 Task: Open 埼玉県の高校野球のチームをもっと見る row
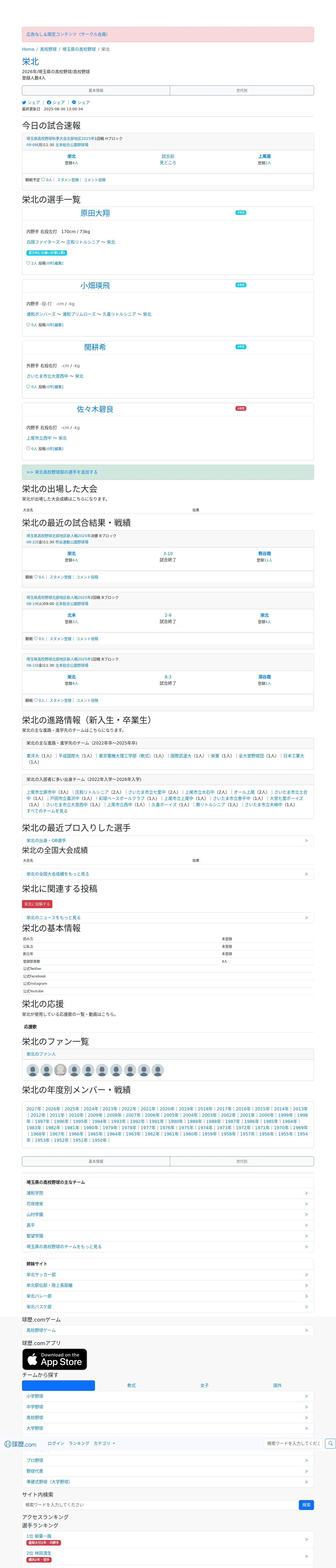click(168, 1247)
